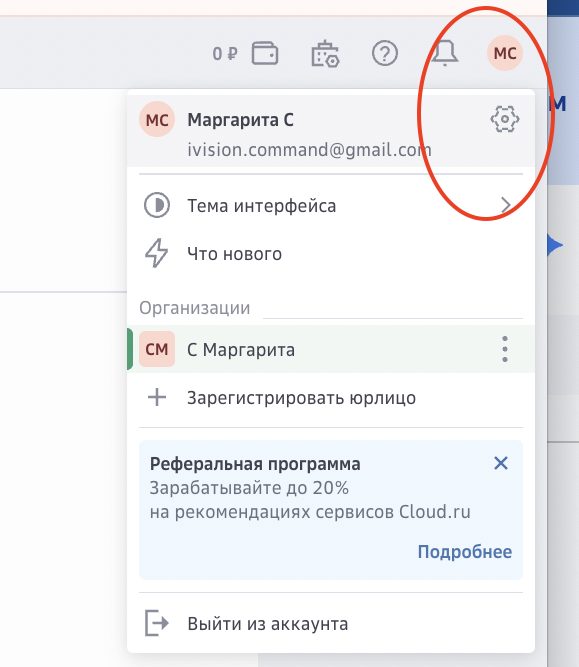Open three-dot menu for С Маргарита
Viewport: 579px width, 667px height.
(x=505, y=349)
